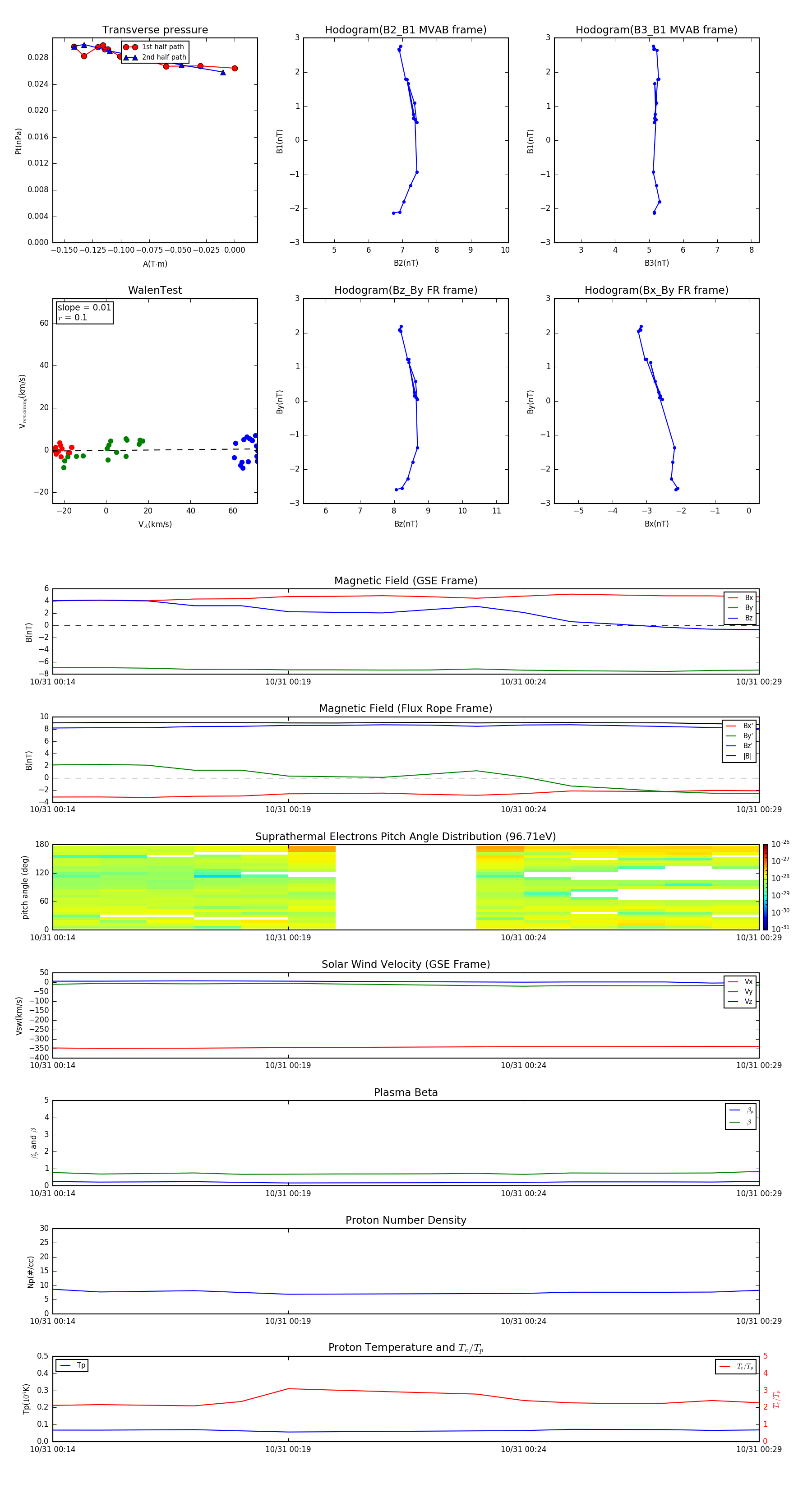The height and width of the screenshot is (1489, 812).
Task: Click the "B2(nT)" x-axis label
Action: point(406,263)
